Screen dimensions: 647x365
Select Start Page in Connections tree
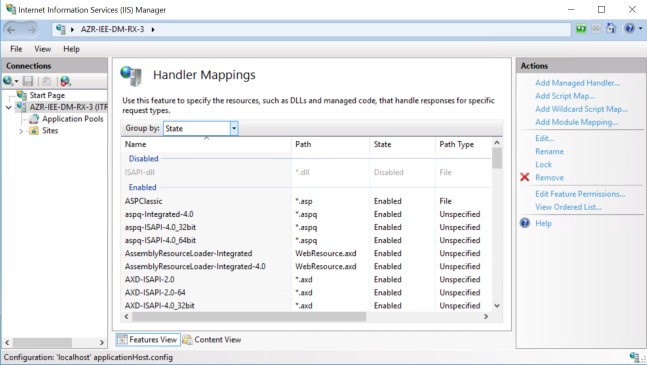[47, 95]
